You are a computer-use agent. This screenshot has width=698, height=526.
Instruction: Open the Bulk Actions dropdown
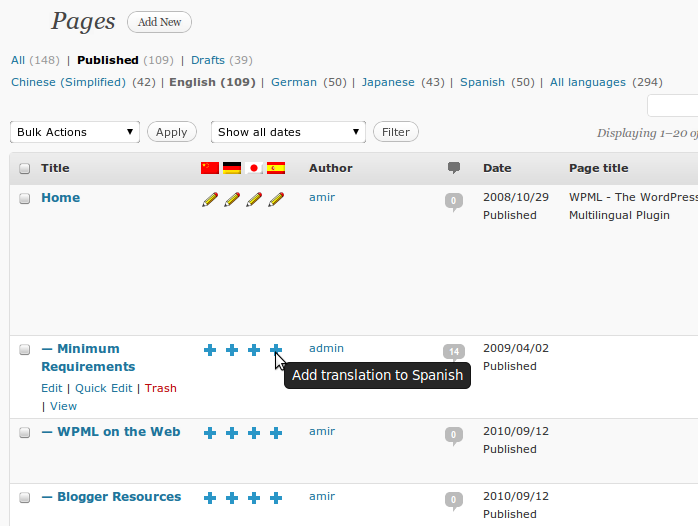tap(75, 132)
